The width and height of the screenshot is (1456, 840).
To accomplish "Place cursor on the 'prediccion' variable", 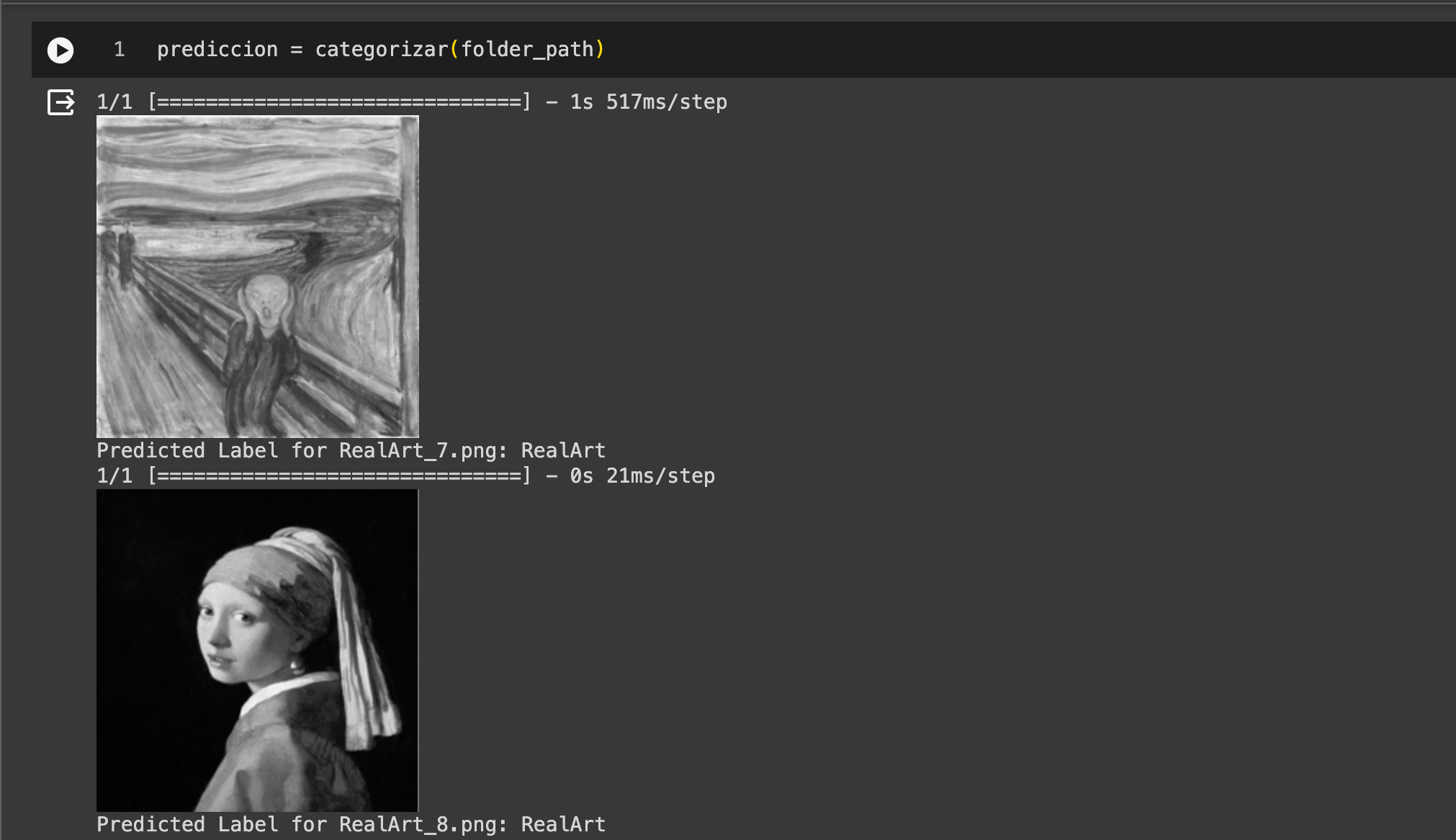I will click(x=217, y=50).
